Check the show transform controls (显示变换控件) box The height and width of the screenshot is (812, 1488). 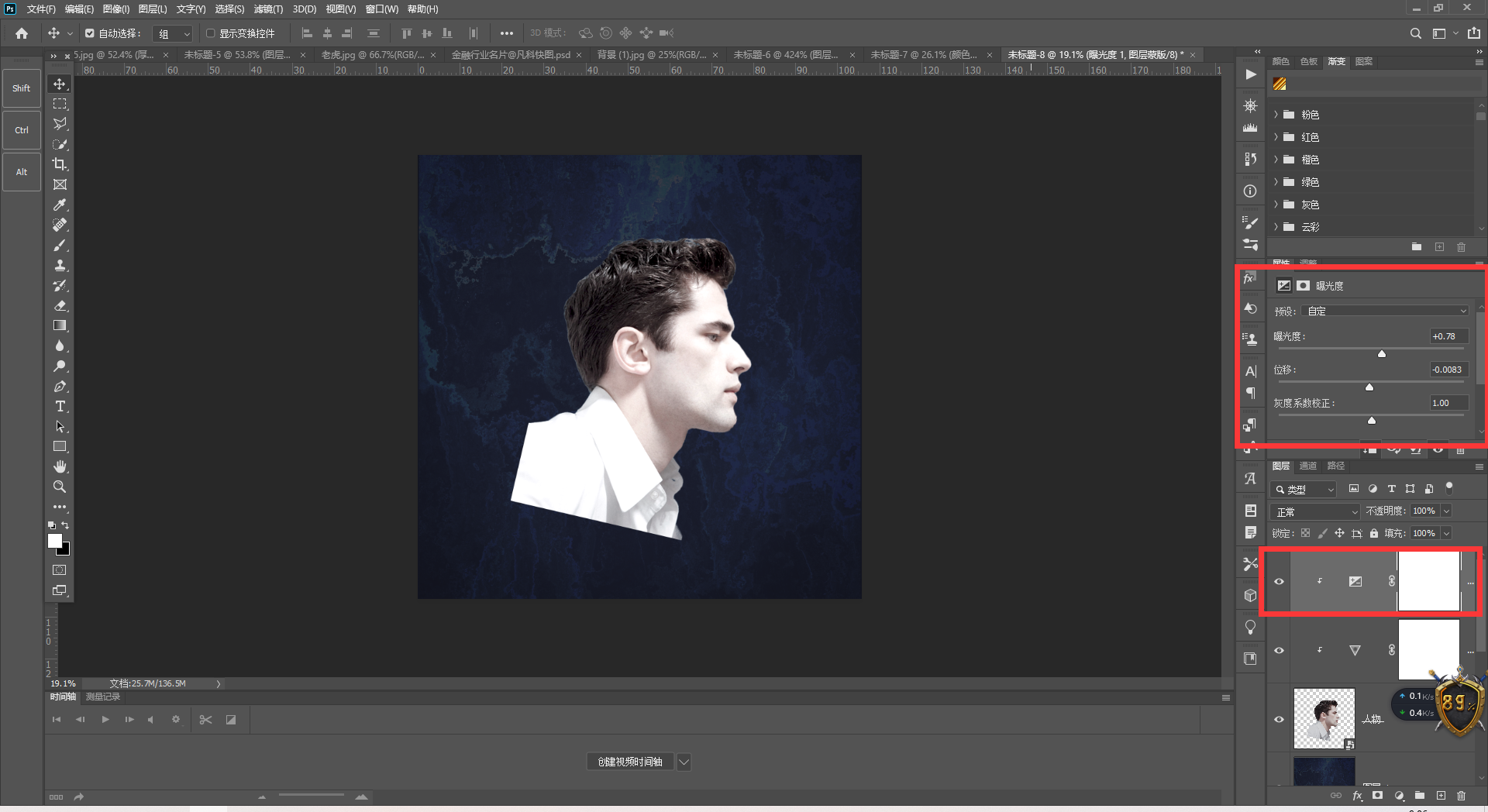point(210,33)
